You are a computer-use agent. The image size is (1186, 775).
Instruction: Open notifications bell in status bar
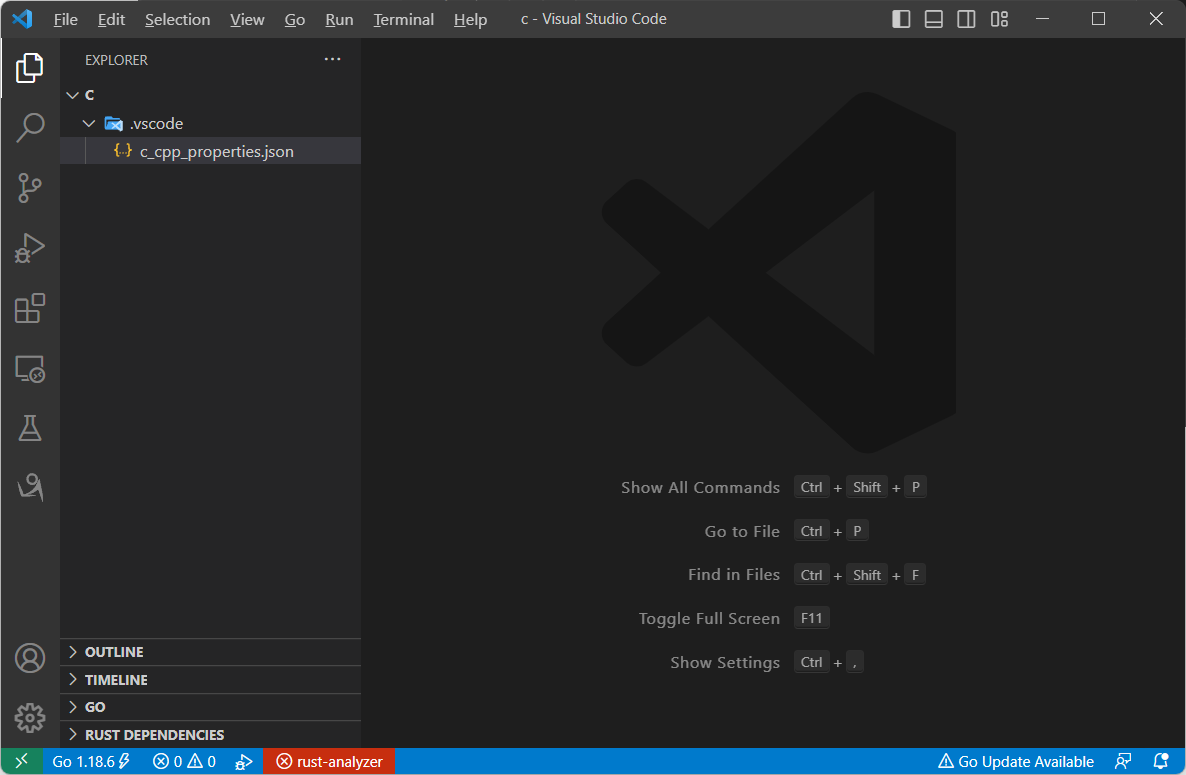point(1161,761)
